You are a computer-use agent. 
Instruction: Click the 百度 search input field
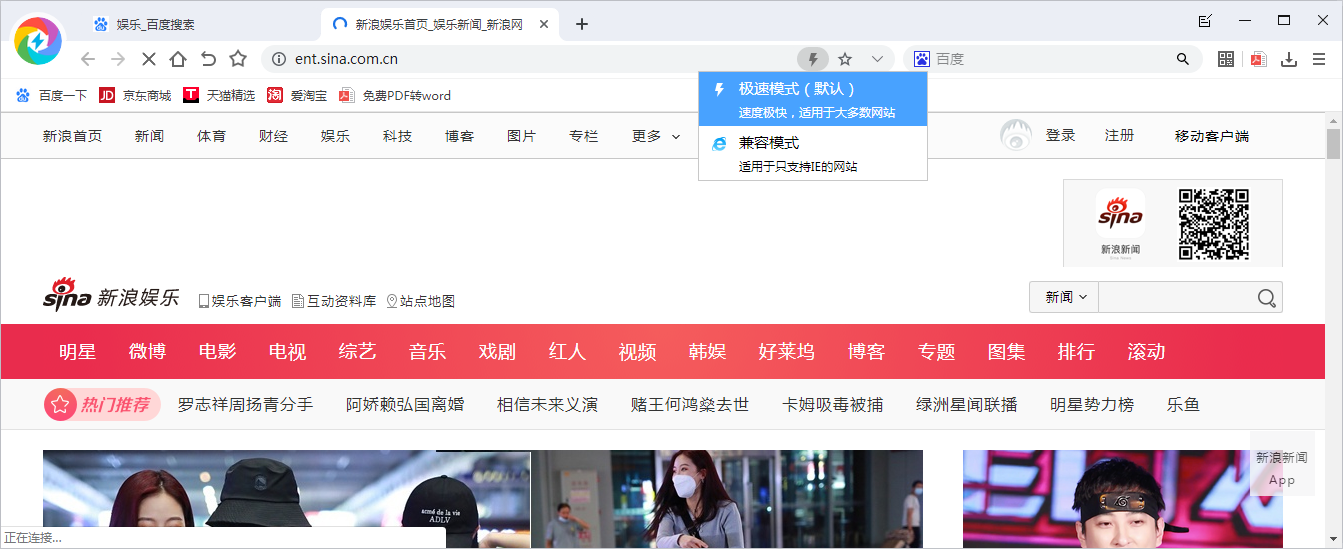pyautogui.click(x=1053, y=59)
